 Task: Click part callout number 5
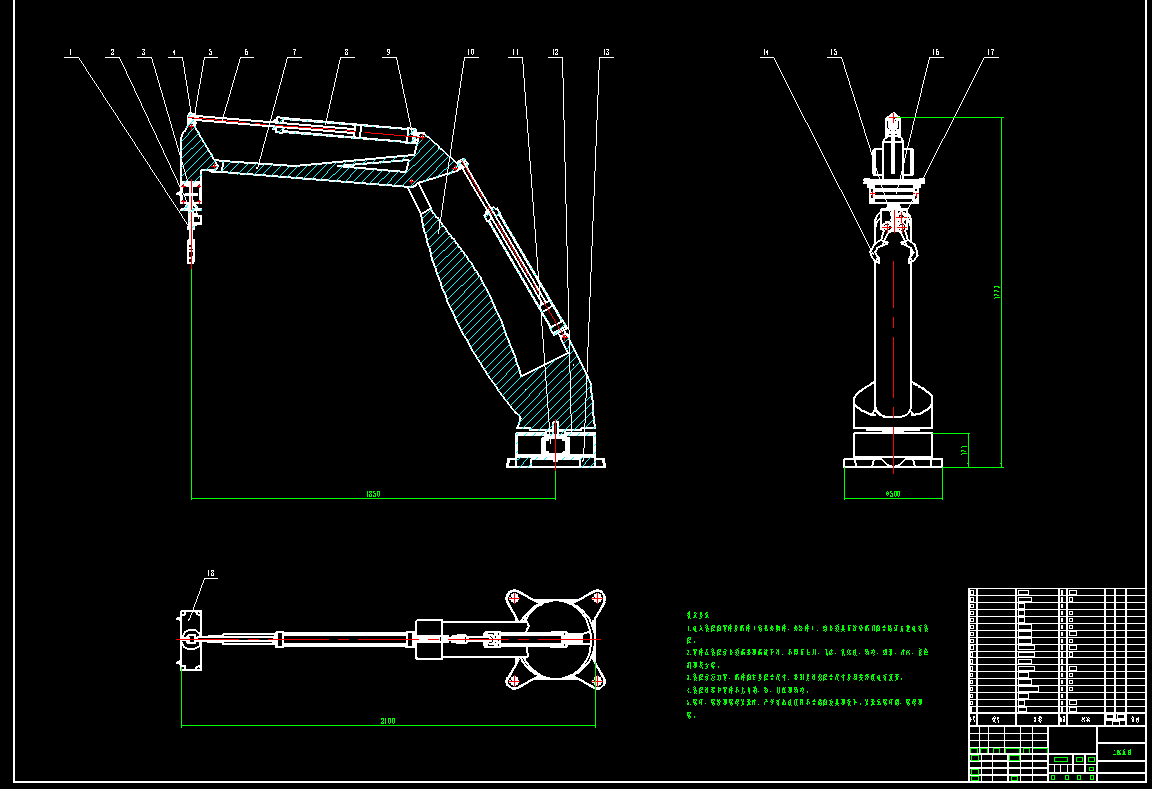point(210,52)
